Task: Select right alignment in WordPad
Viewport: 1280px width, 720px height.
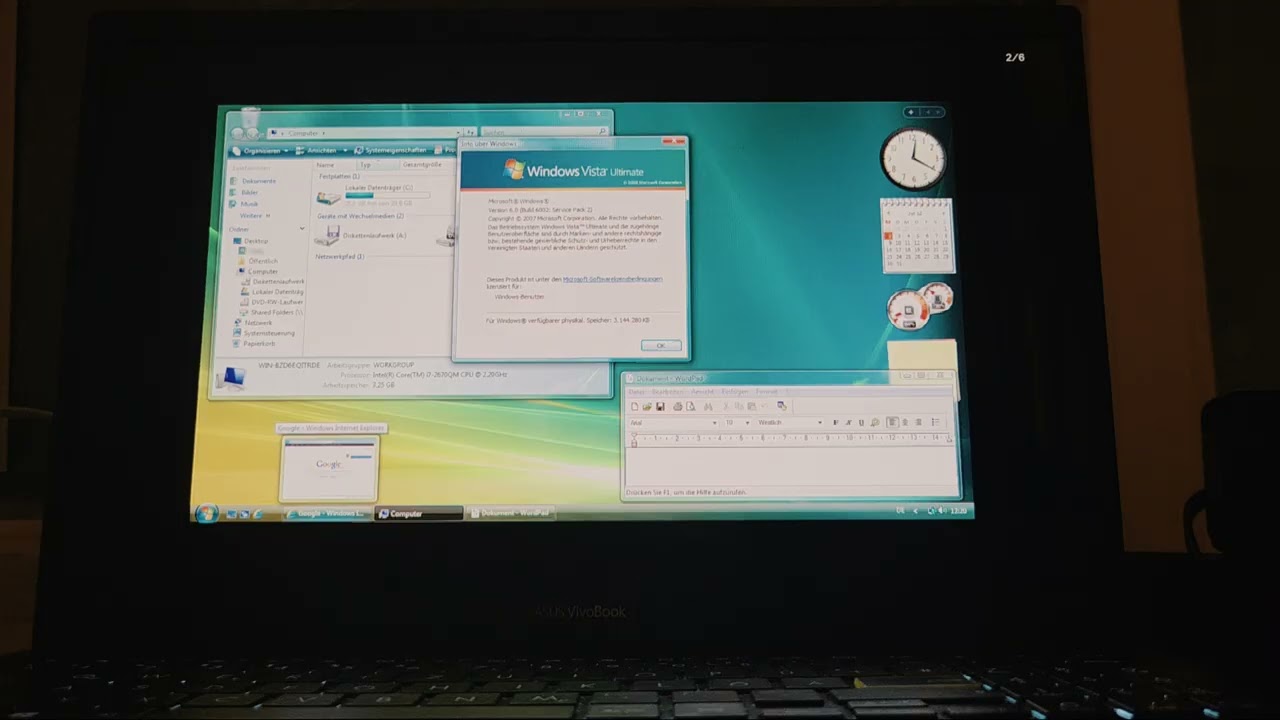Action: click(919, 422)
